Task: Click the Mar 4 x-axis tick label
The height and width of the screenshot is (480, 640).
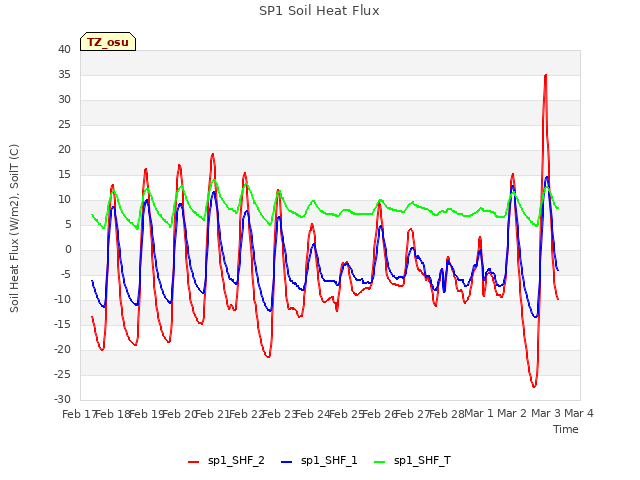Action: (x=579, y=413)
